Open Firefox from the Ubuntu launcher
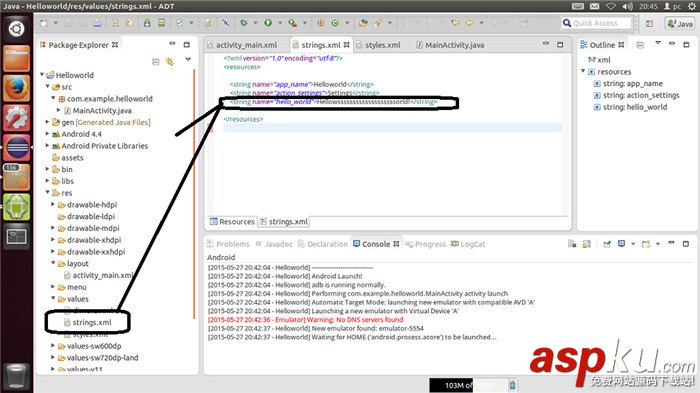The width and height of the screenshot is (700, 393). pos(17,88)
